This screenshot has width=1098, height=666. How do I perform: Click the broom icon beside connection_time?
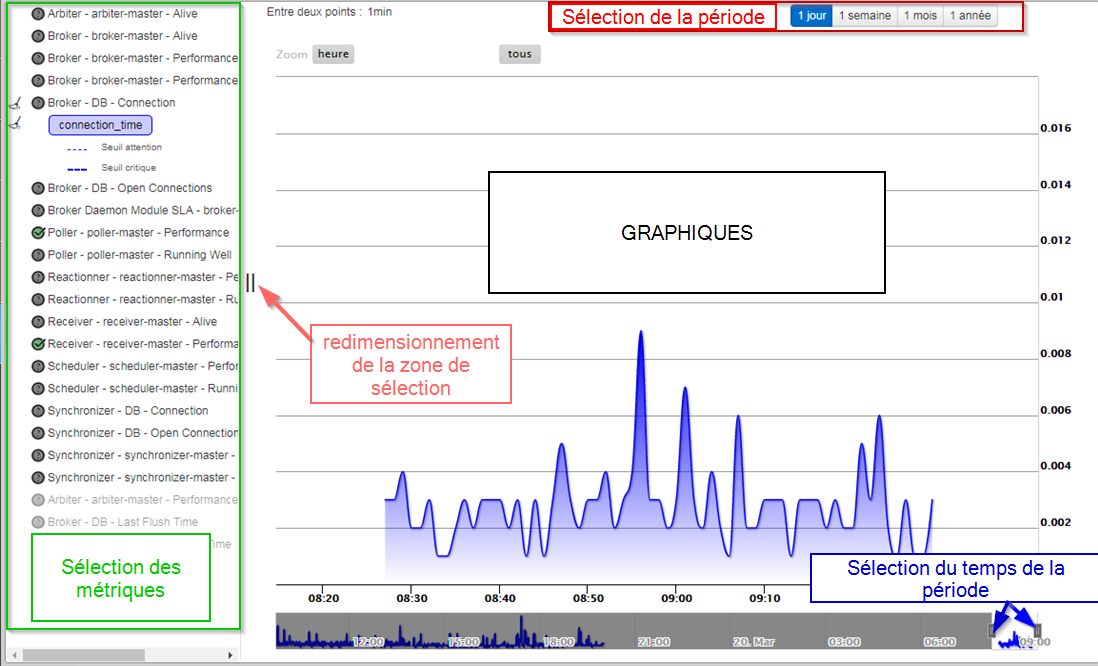(15, 125)
